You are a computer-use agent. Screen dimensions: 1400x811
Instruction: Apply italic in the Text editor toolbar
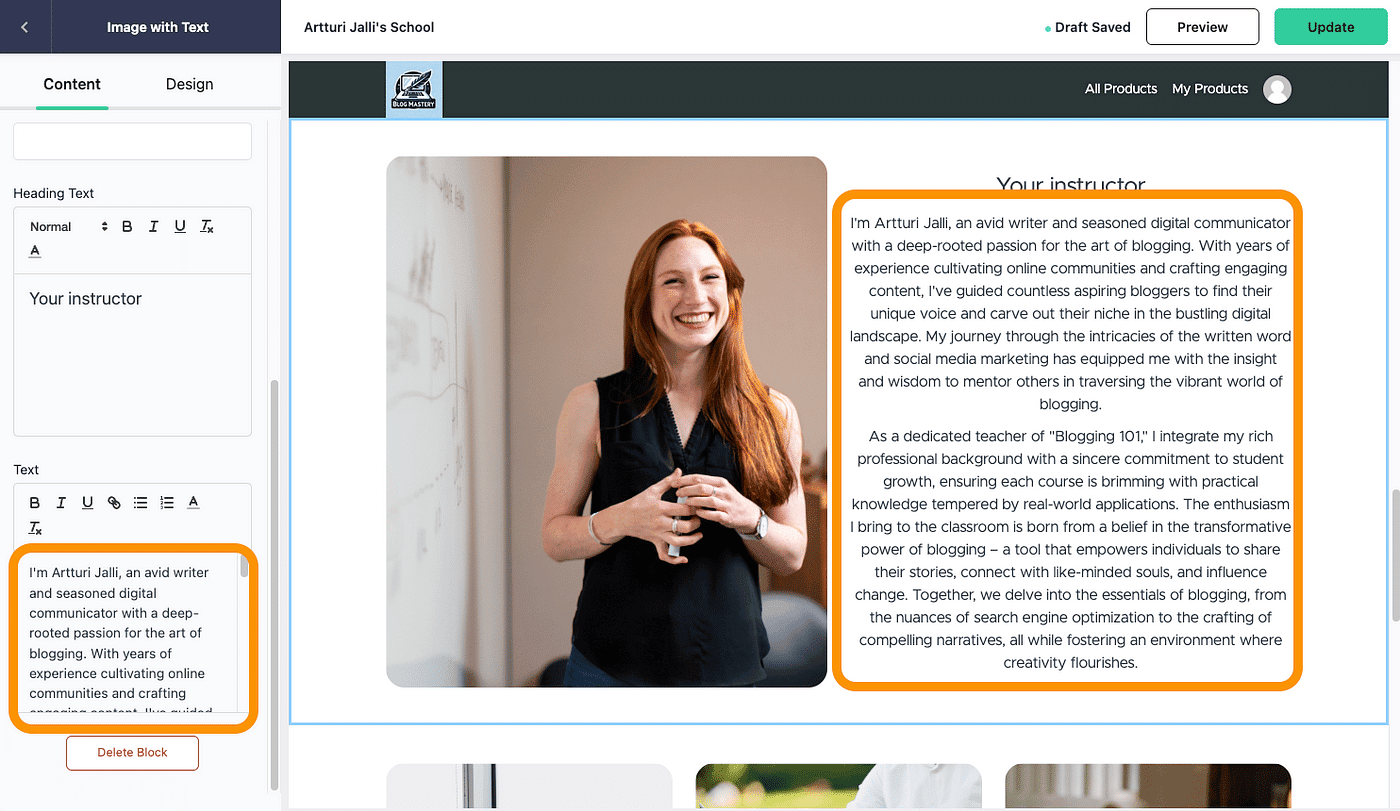coord(61,503)
